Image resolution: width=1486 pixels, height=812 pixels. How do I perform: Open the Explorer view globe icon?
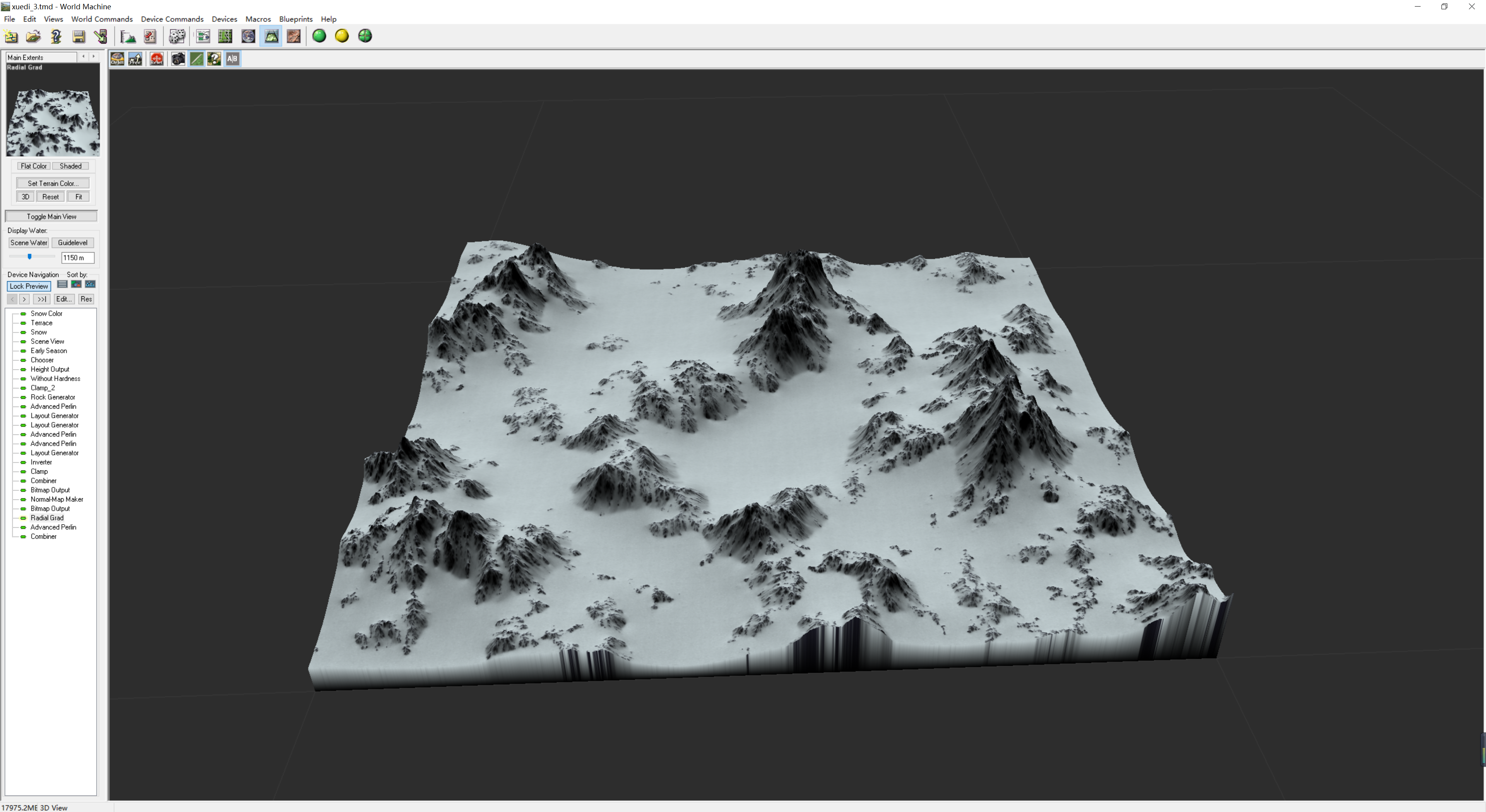click(x=248, y=36)
